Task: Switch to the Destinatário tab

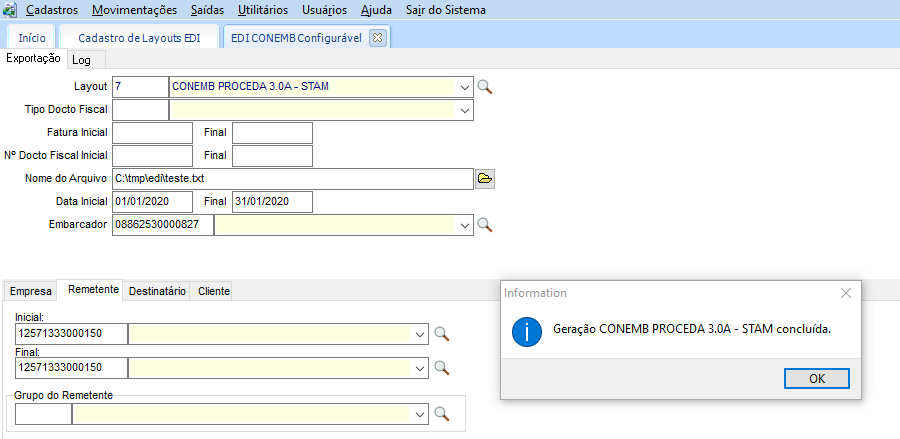Action: 157,291
